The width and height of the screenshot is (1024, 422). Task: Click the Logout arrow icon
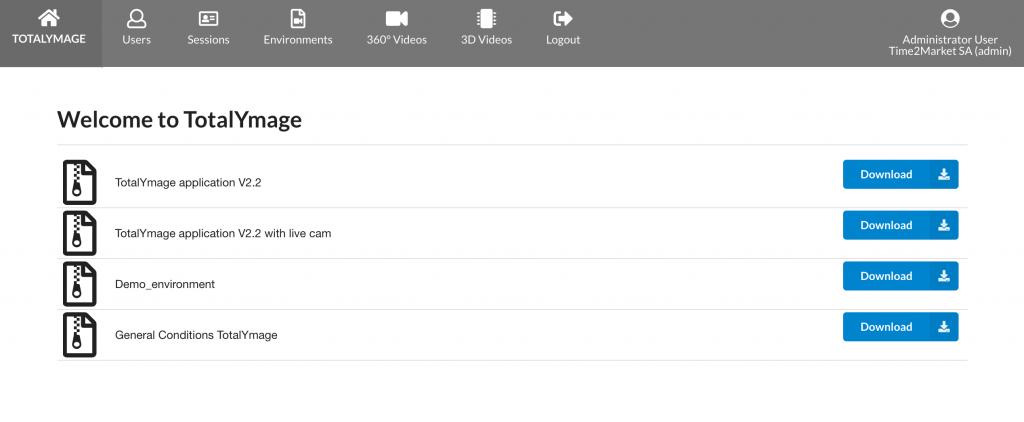point(563,18)
